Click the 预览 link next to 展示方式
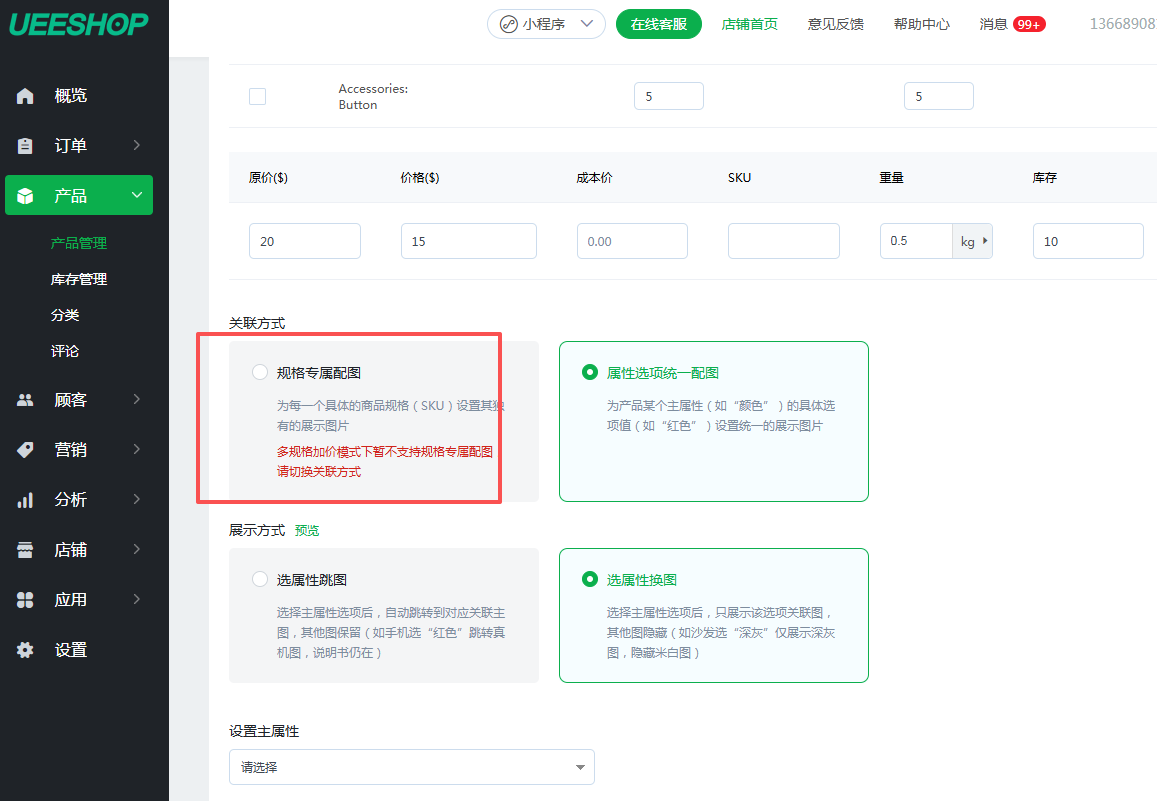1157x801 pixels. coord(307,530)
